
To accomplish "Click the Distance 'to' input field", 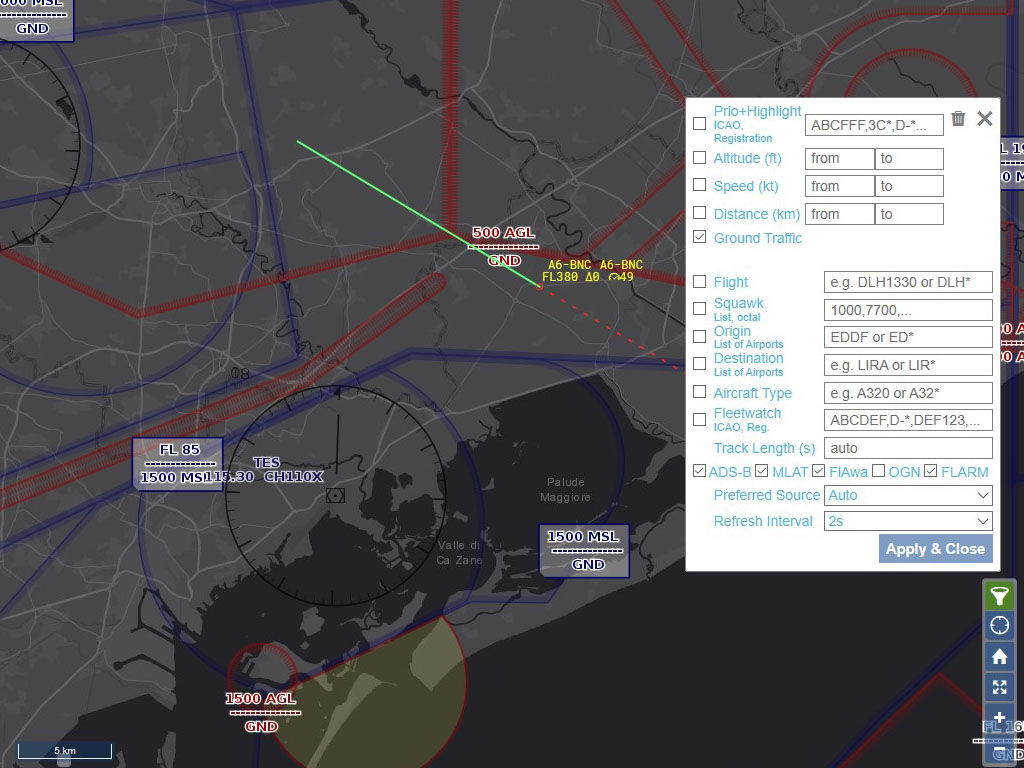I will 909,214.
